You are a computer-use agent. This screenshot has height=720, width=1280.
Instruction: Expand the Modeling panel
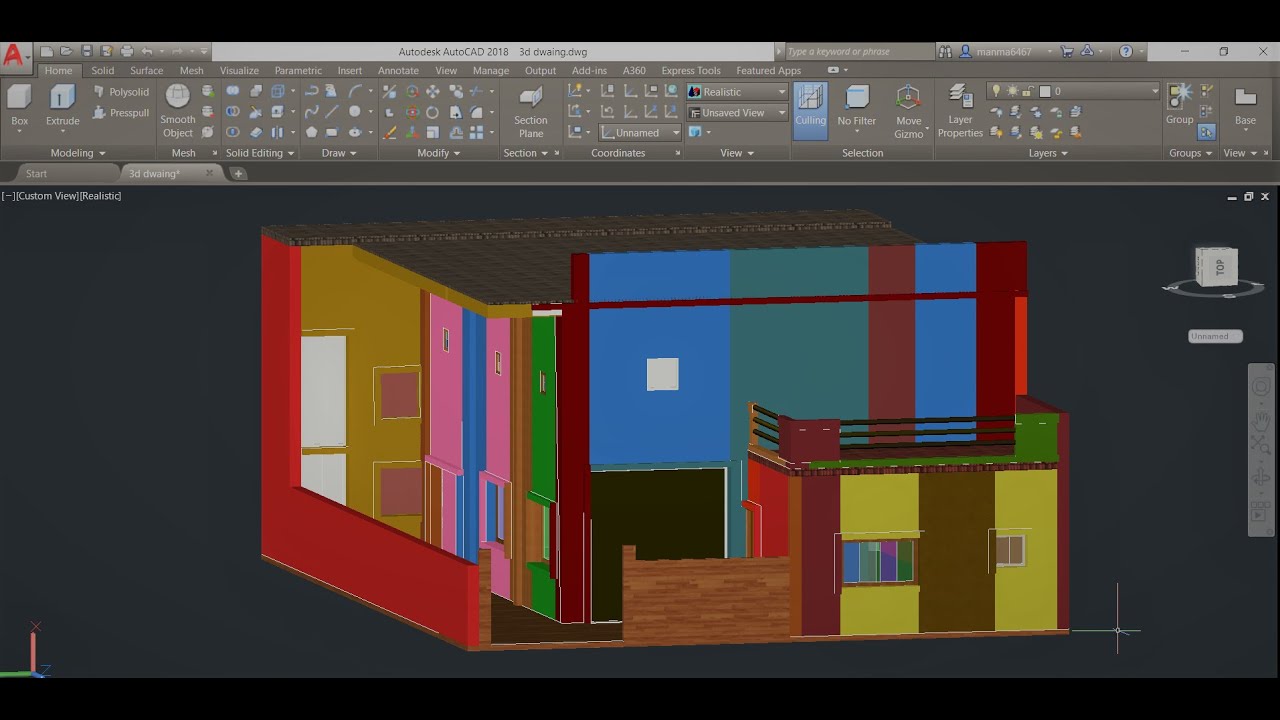coord(78,153)
